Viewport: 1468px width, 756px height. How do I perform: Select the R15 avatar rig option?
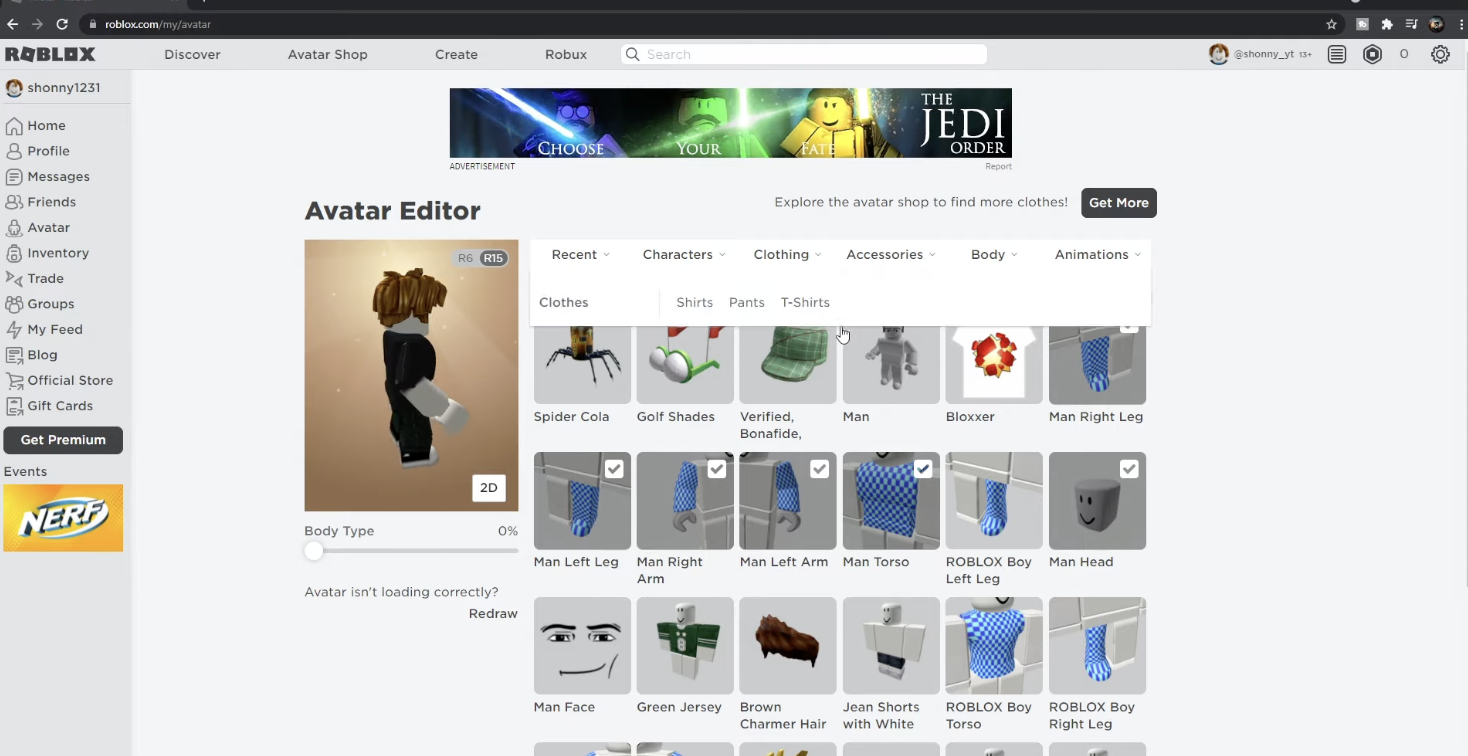pyautogui.click(x=493, y=258)
